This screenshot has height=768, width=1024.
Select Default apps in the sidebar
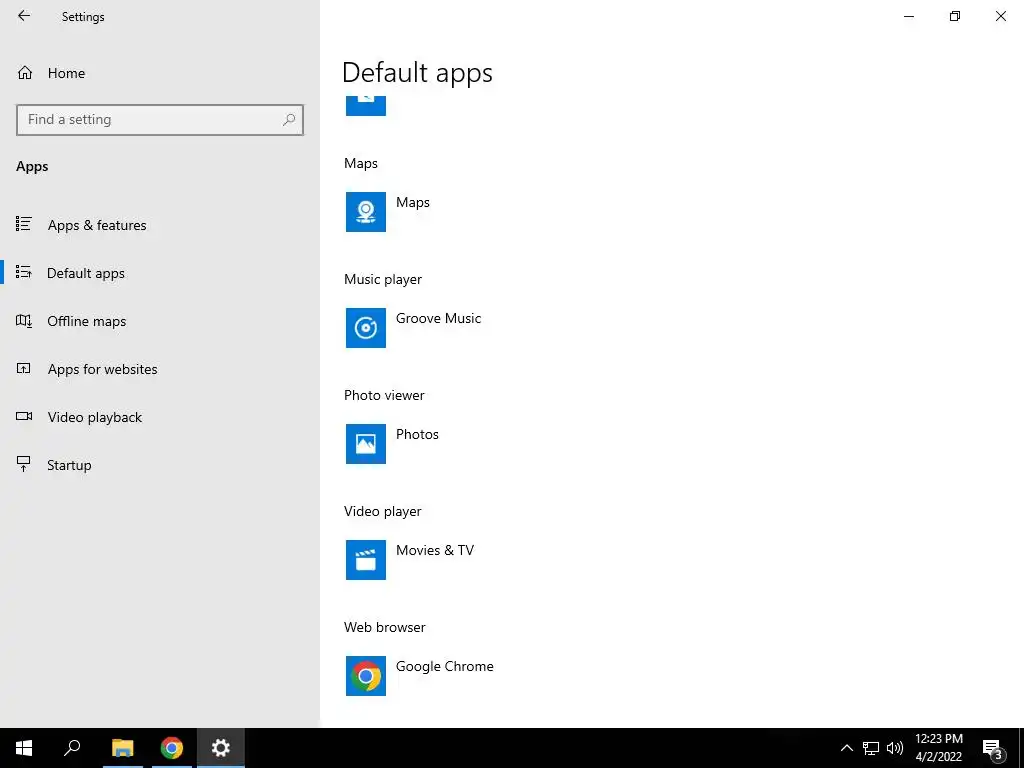(86, 273)
